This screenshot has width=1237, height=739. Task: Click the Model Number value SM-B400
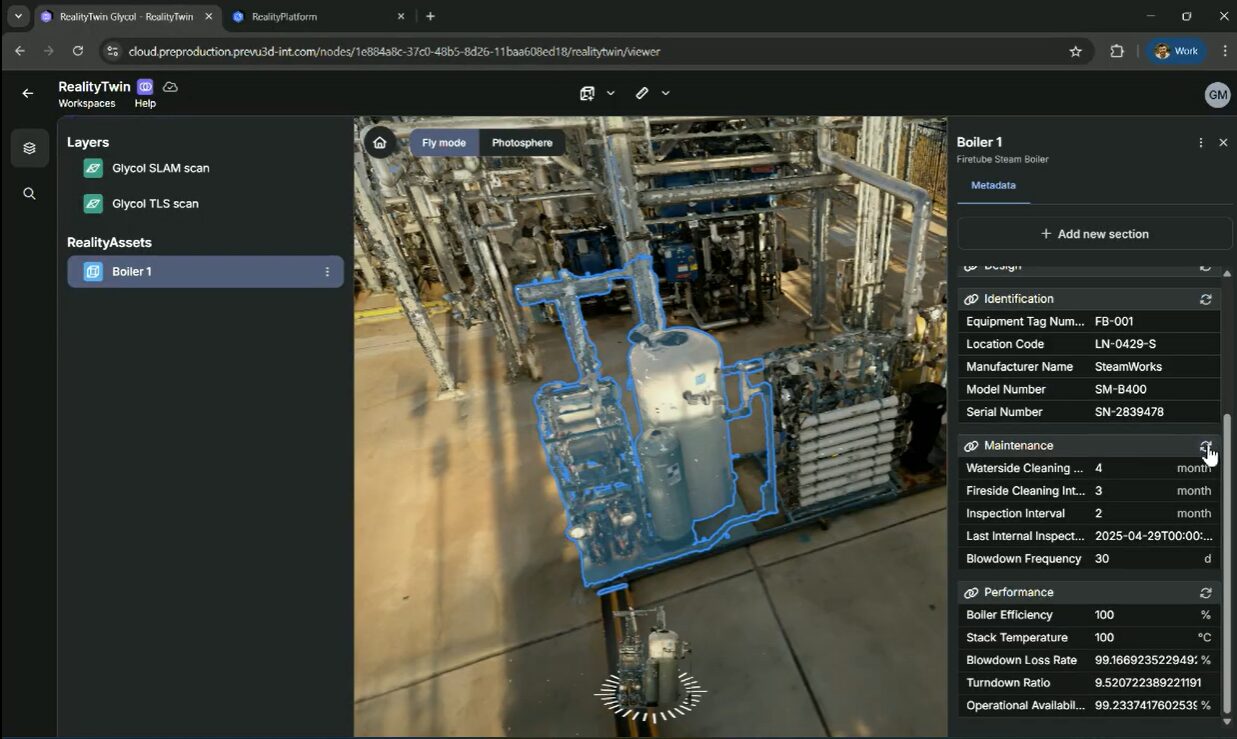tap(1120, 390)
